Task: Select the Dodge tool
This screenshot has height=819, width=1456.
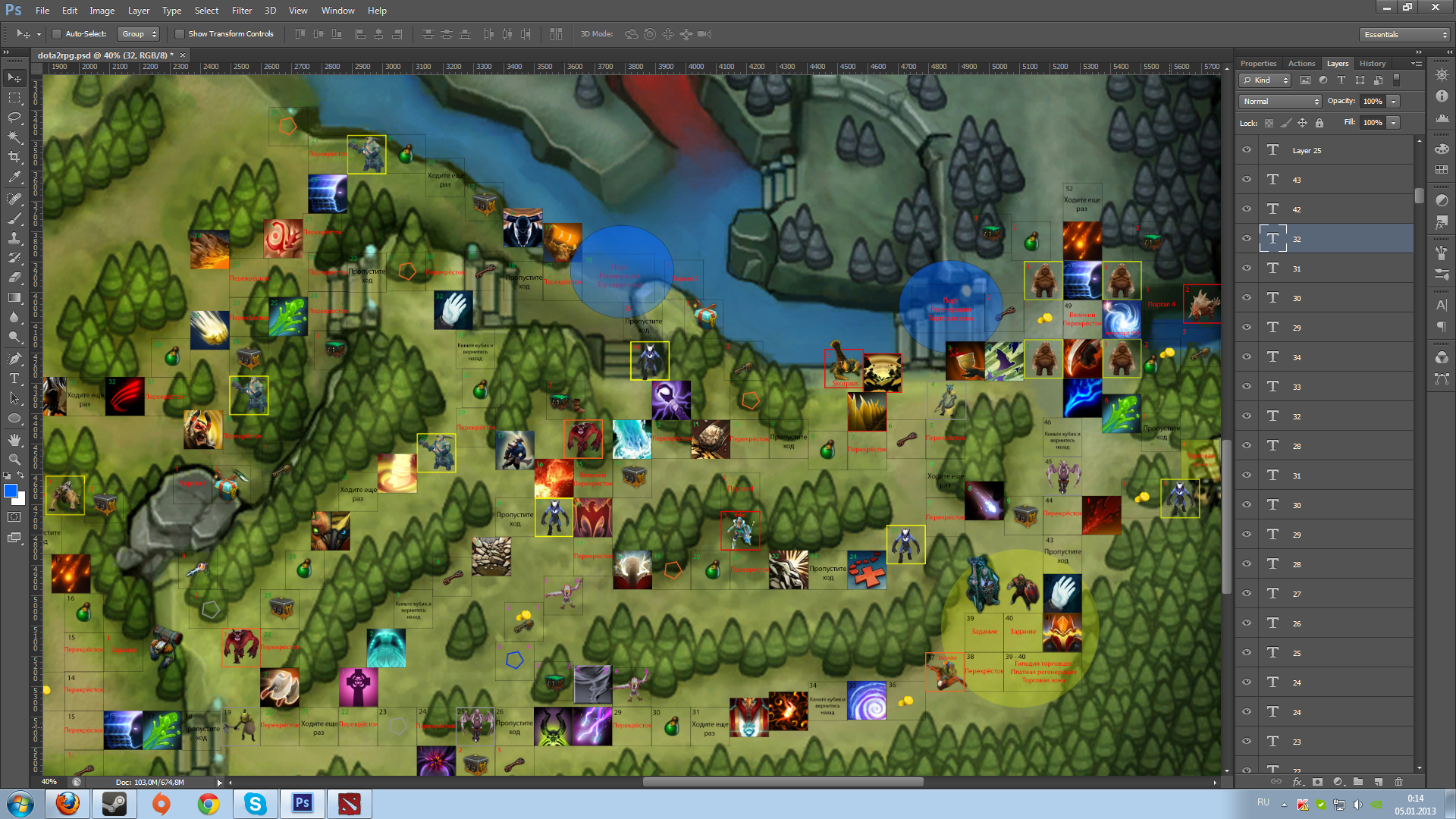Action: (x=14, y=337)
